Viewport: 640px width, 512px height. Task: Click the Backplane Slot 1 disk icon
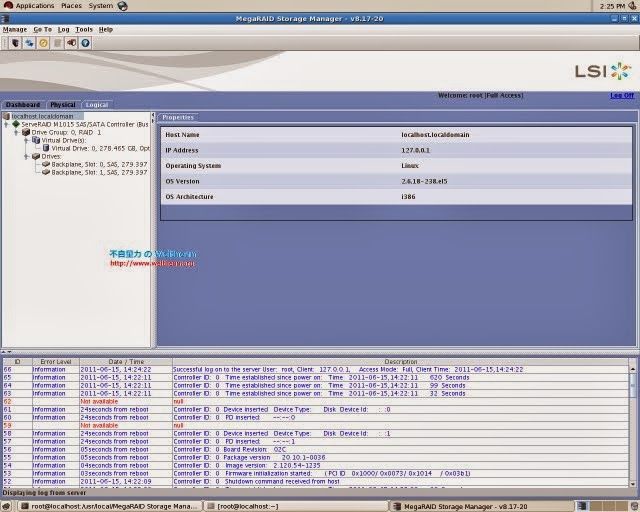click(46, 172)
